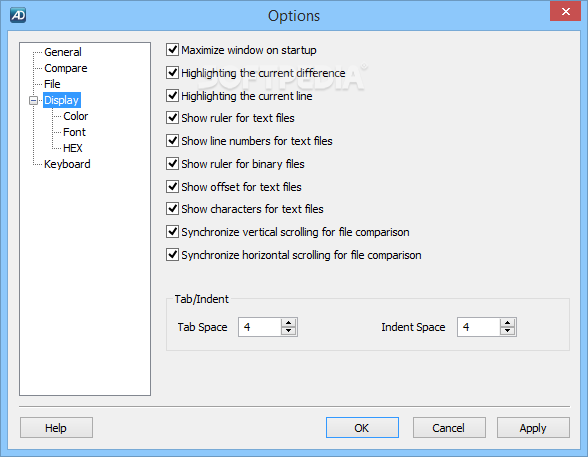
Task: Toggle Highlighting the current difference checkbox
Action: (x=172, y=73)
